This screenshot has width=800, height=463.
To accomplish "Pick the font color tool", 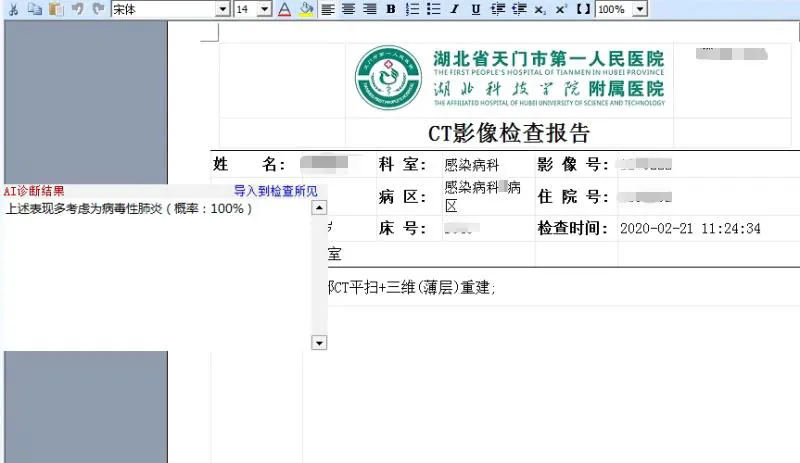I will pyautogui.click(x=284, y=9).
